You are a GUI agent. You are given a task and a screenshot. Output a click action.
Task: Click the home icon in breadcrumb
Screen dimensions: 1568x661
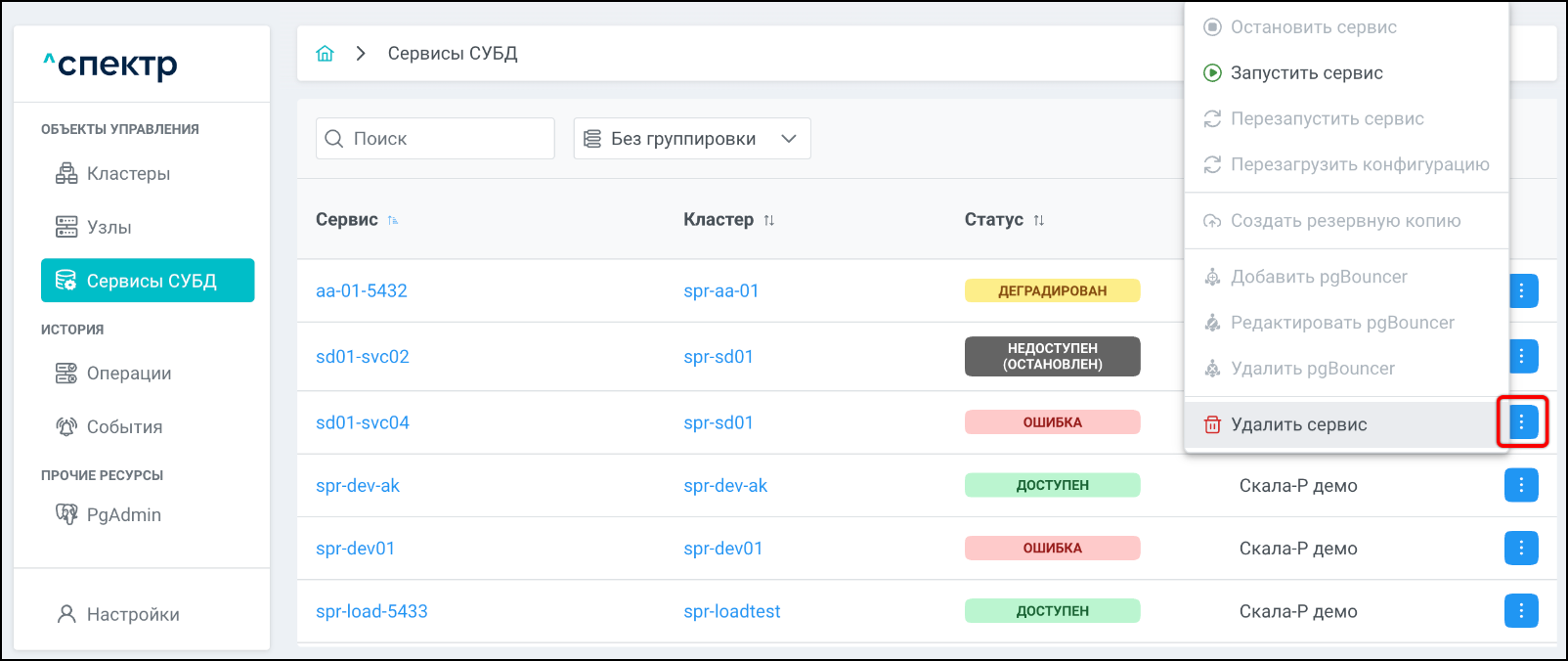click(325, 54)
